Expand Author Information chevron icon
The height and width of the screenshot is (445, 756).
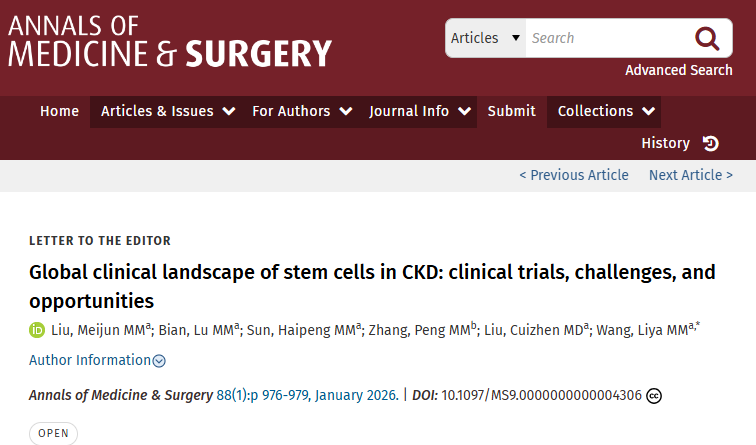(159, 361)
